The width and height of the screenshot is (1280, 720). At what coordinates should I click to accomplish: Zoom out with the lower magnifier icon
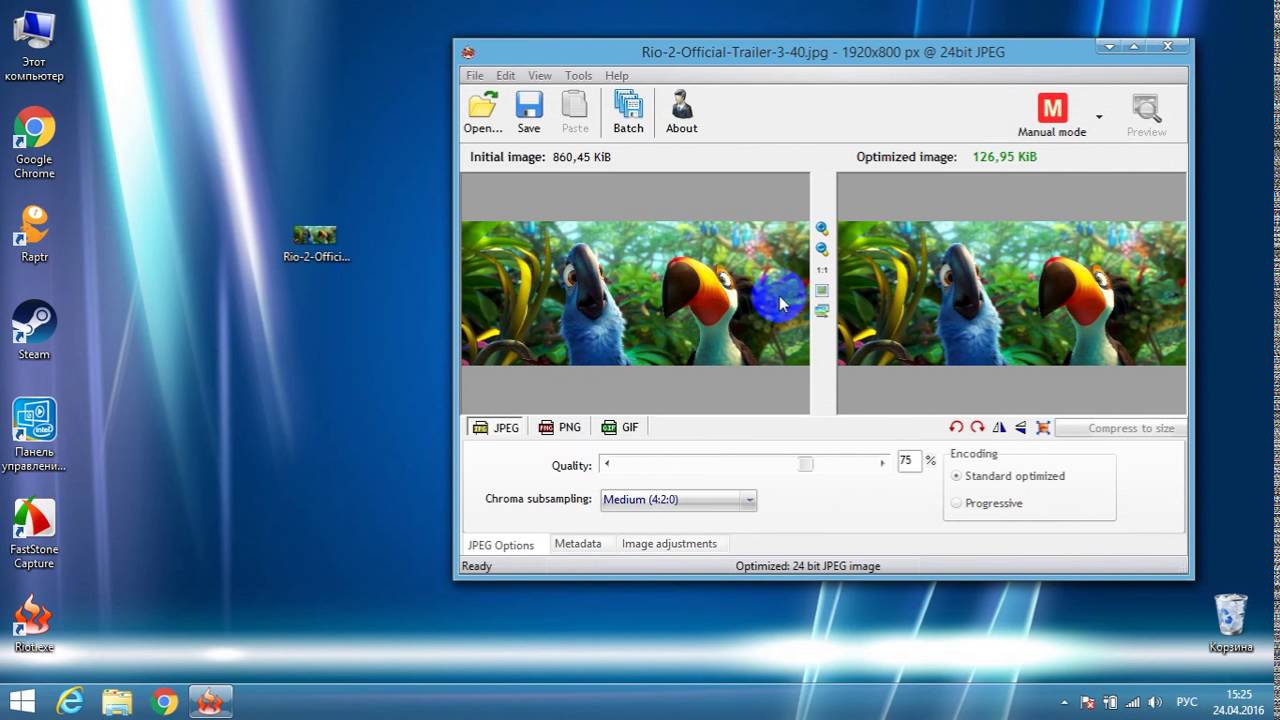tap(822, 249)
